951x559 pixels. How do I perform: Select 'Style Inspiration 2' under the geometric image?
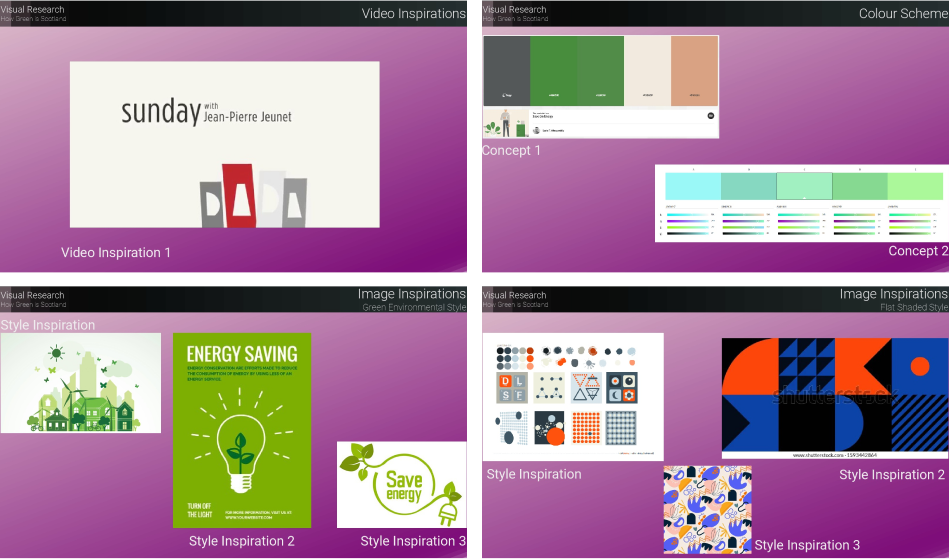(x=892, y=475)
